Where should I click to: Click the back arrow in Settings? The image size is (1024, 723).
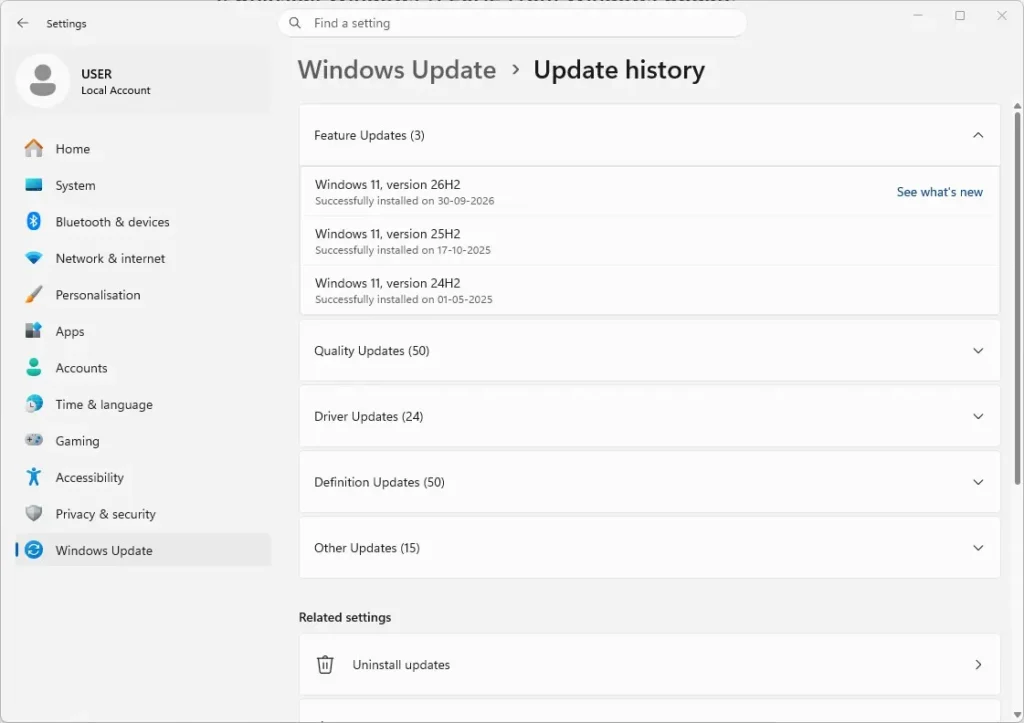[23, 23]
